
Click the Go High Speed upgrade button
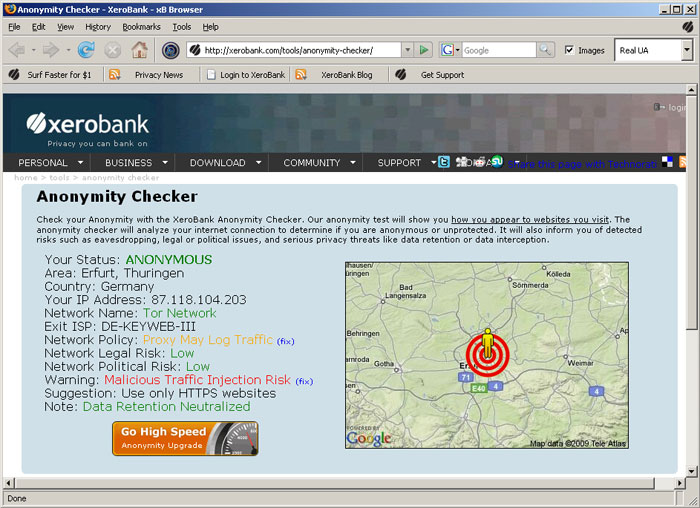click(185, 438)
